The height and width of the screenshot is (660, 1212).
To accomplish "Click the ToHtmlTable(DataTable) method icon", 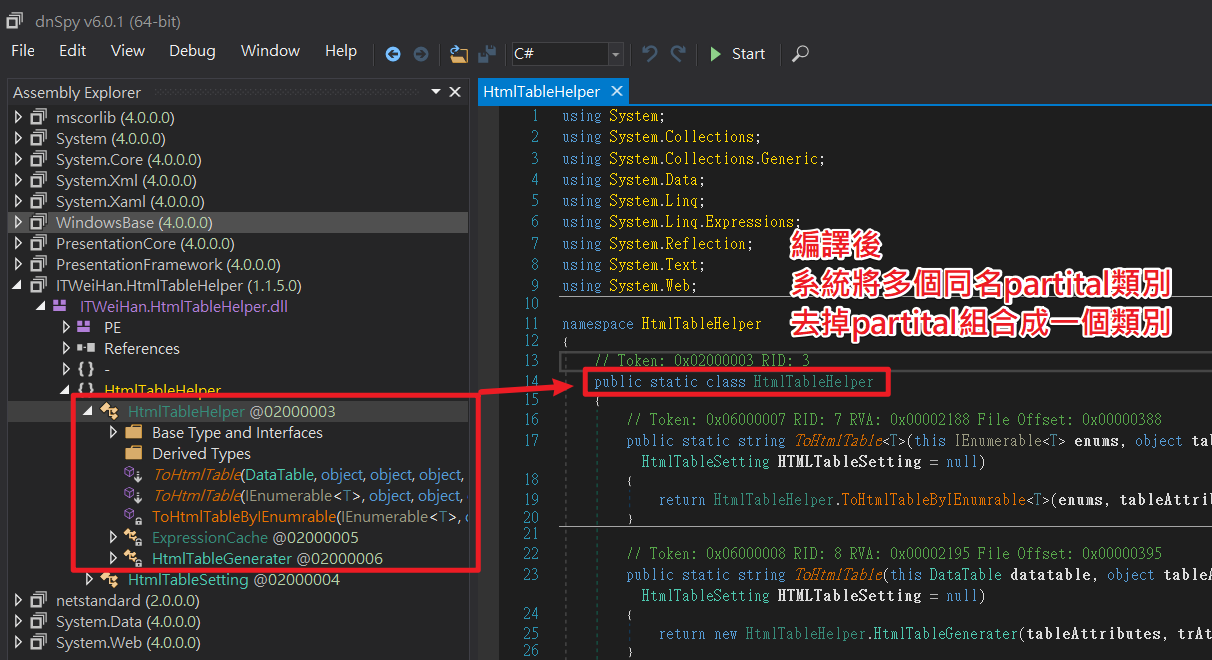I will point(134,474).
